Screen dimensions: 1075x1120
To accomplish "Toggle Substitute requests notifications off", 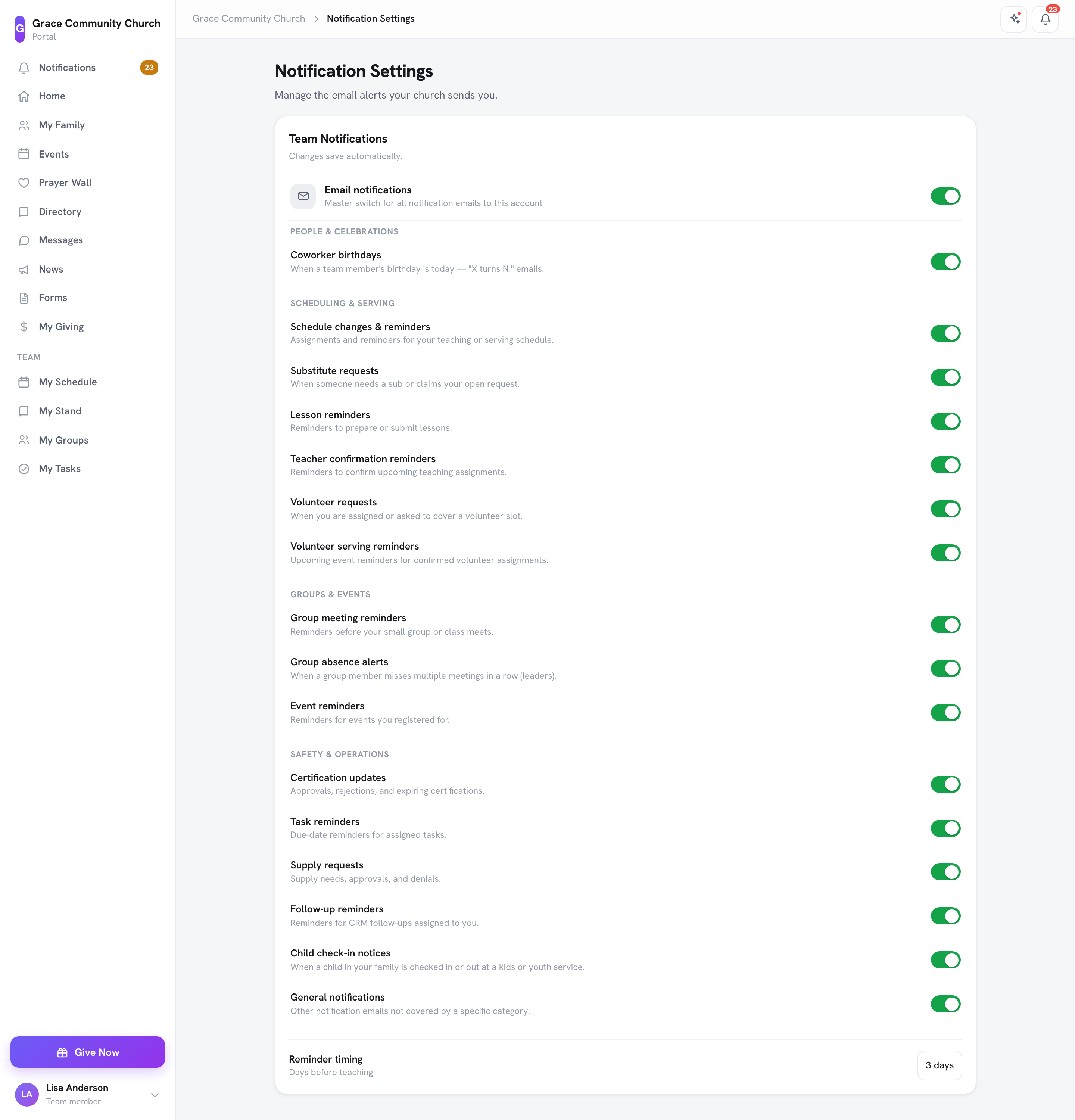I will tap(945, 377).
